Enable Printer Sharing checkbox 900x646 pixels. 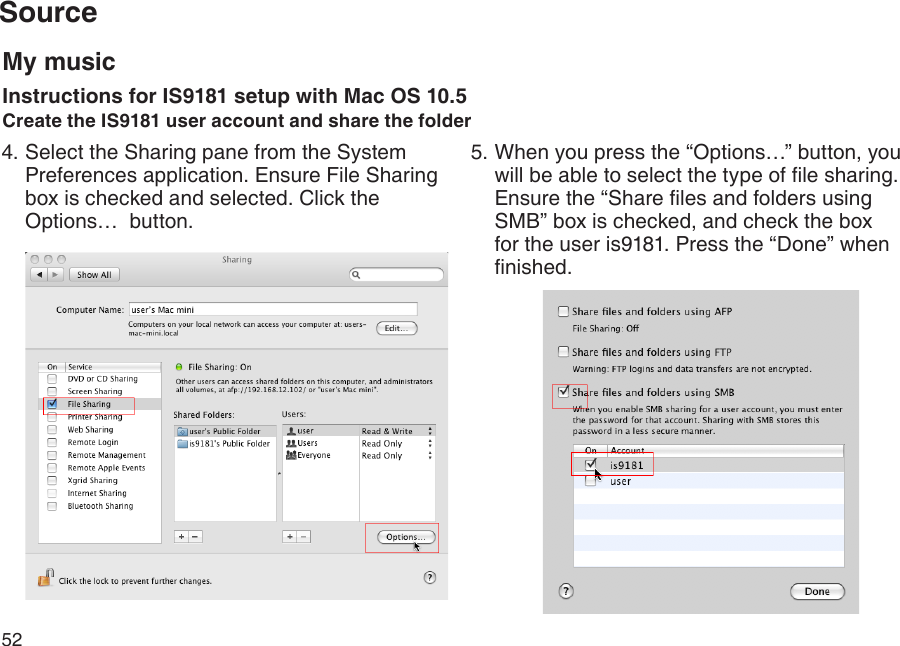tap(52, 417)
